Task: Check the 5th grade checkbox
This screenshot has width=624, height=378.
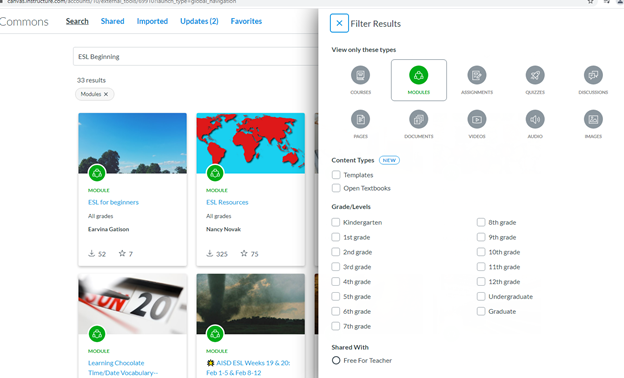Action: pyautogui.click(x=336, y=296)
